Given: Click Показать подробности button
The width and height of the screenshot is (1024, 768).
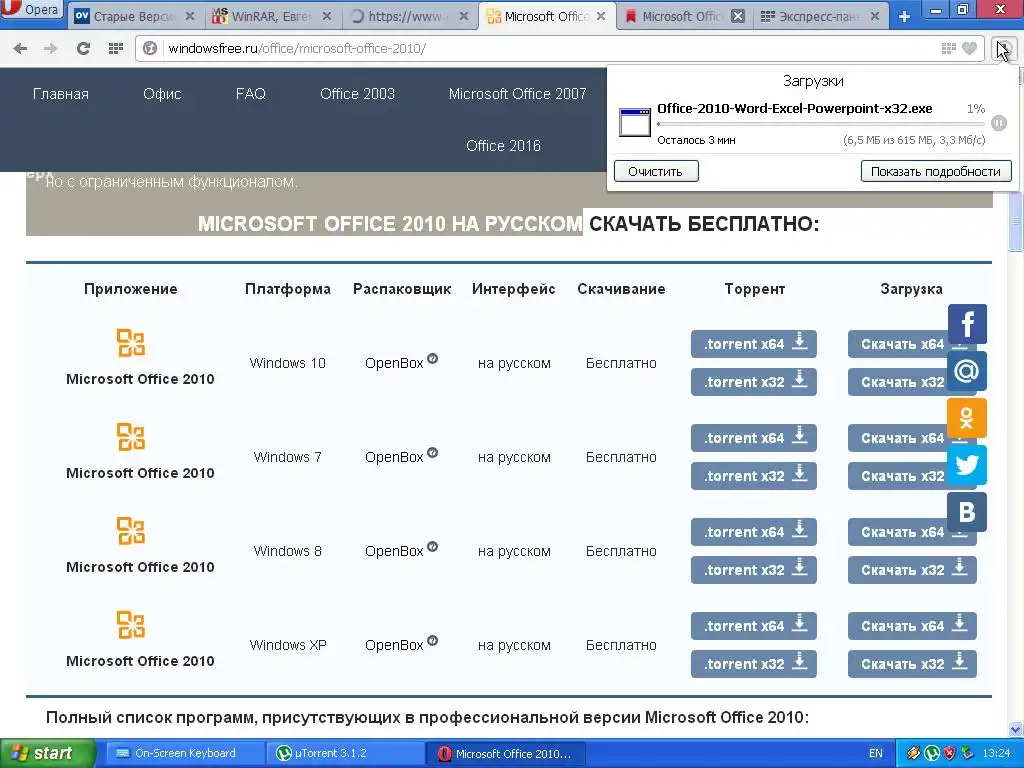Looking at the screenshot, I should (936, 172).
